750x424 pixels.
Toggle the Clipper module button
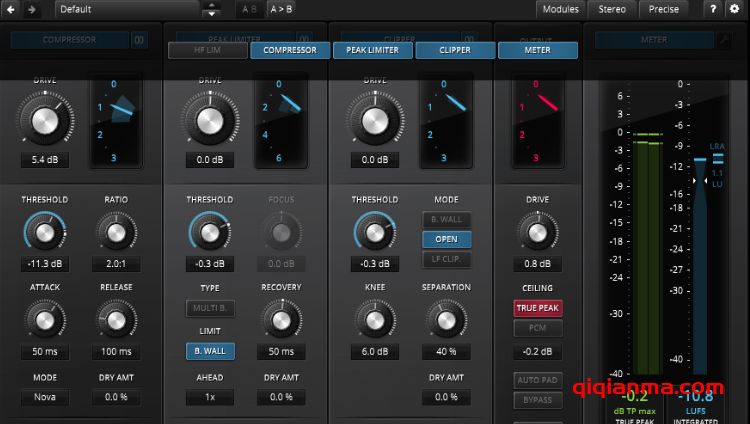pyautogui.click(x=455, y=50)
